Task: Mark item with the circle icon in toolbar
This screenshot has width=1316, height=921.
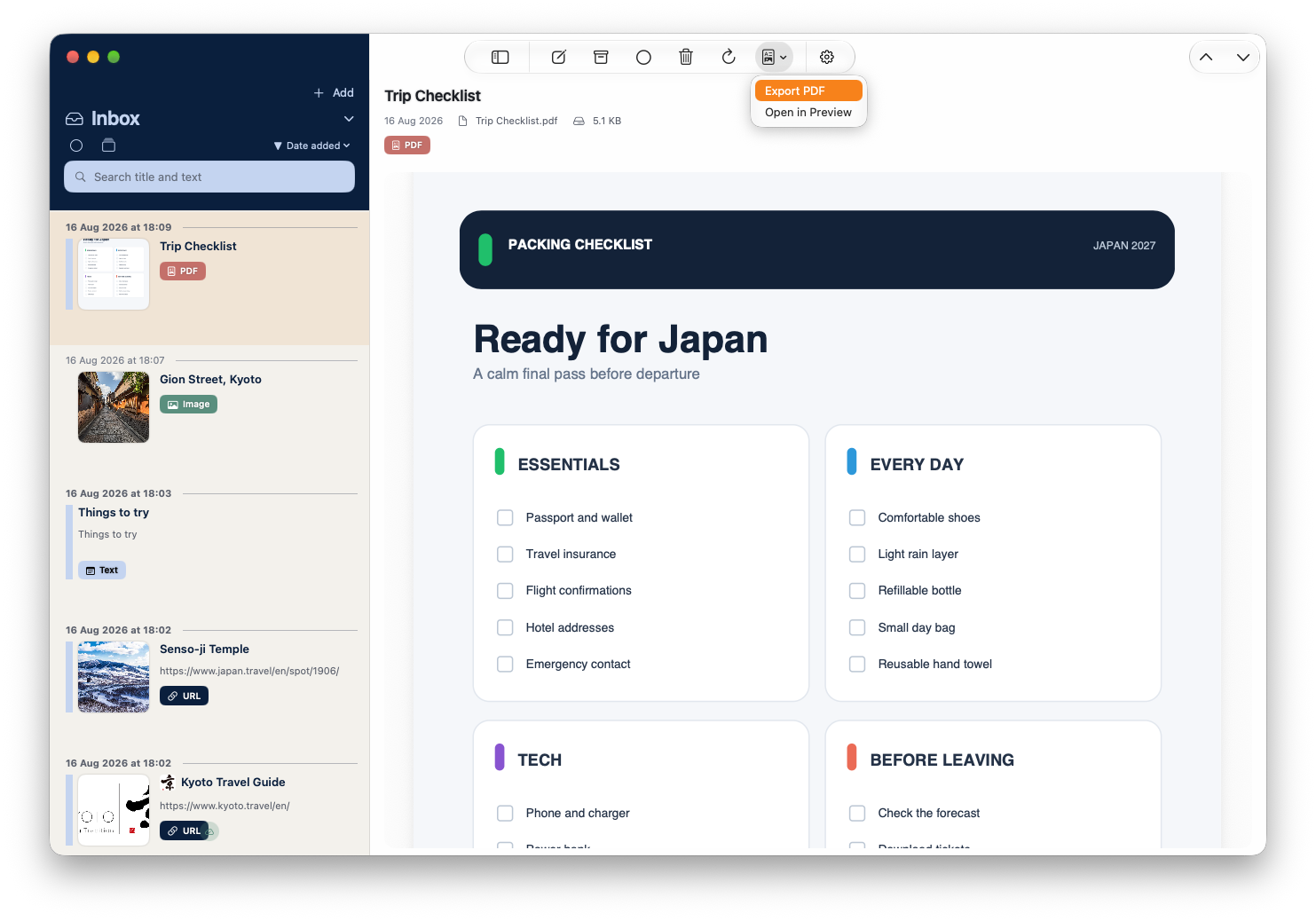Action: pos(643,57)
